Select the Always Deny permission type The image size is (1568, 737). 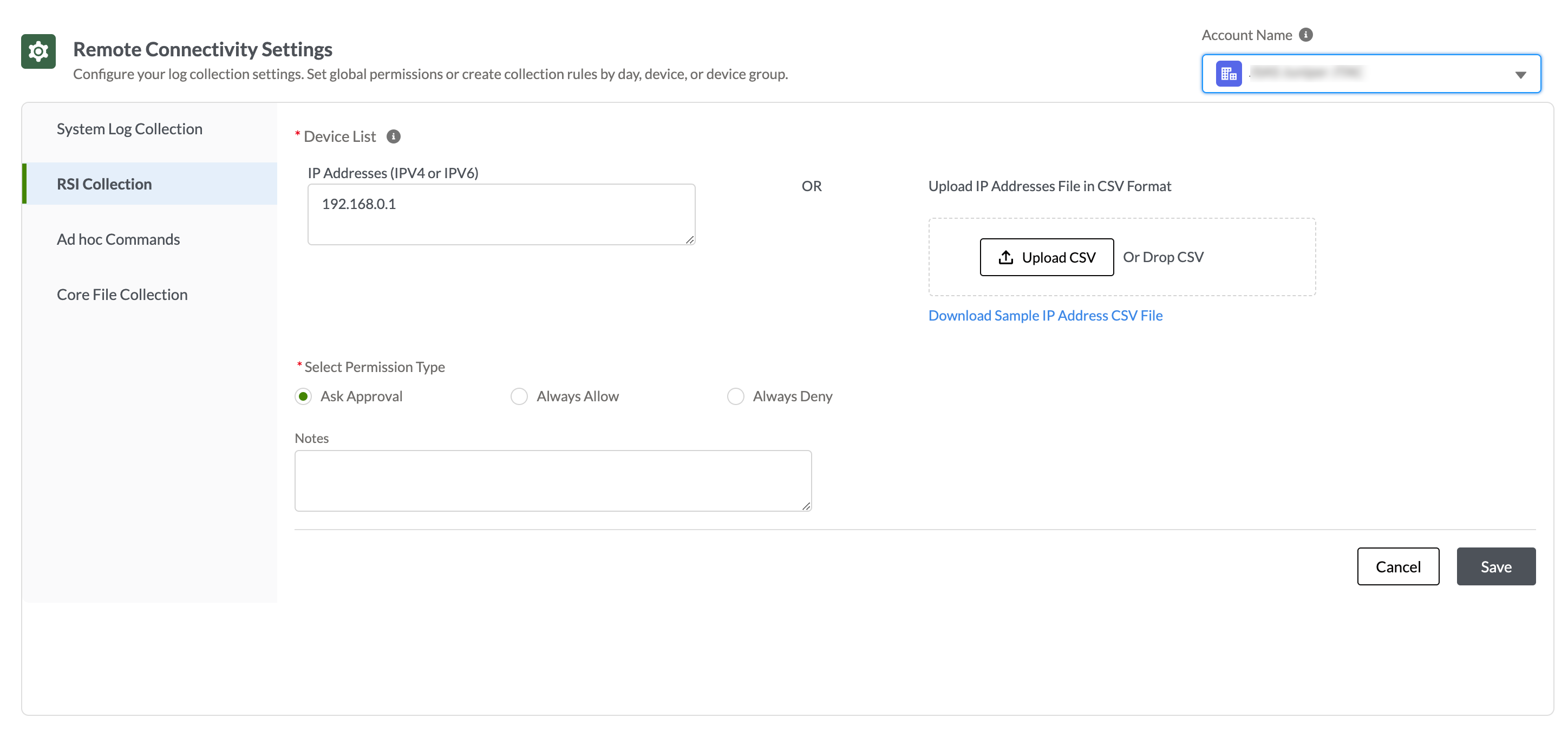735,396
